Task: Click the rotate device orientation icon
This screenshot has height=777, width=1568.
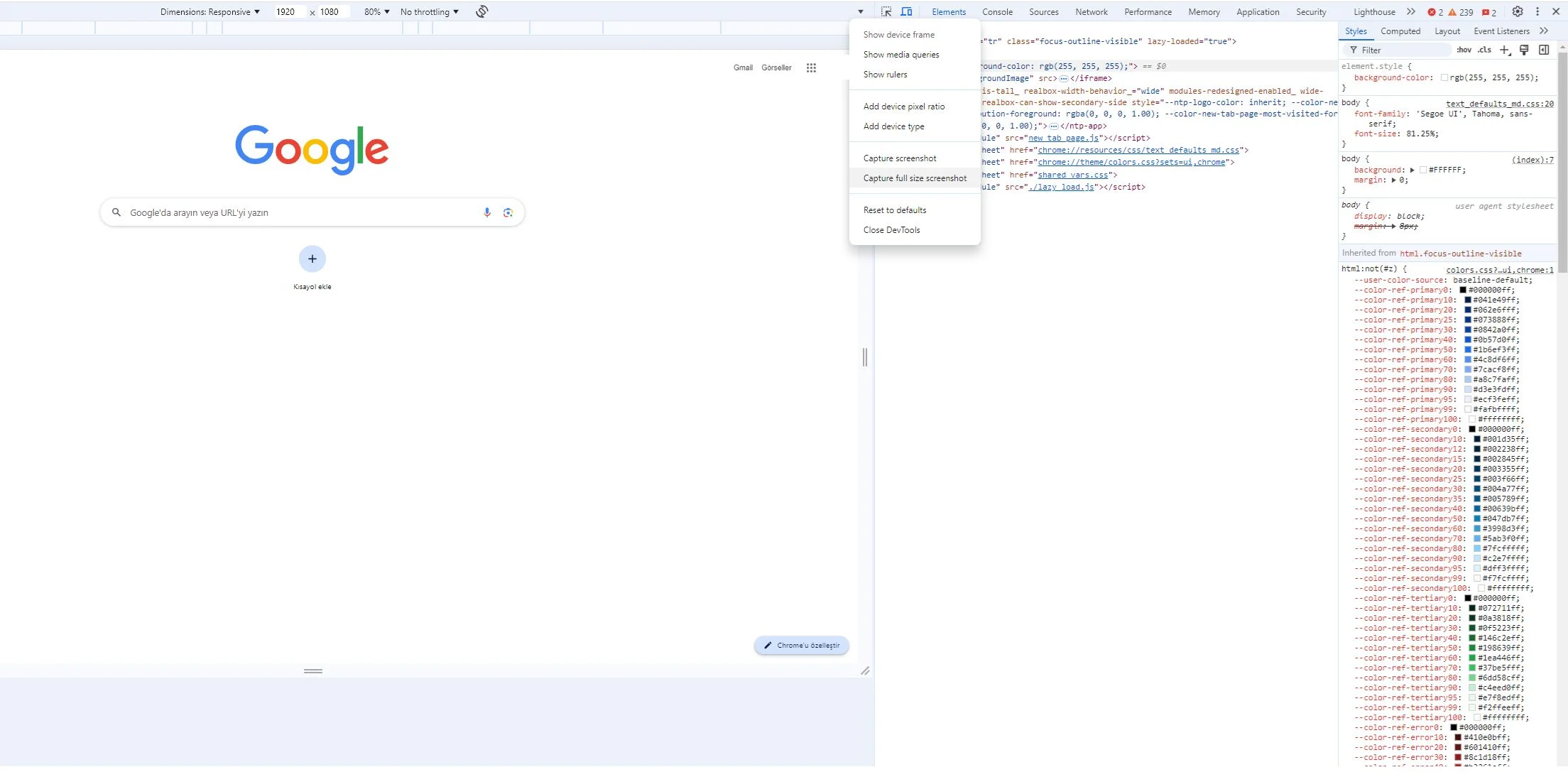Action: coord(482,11)
